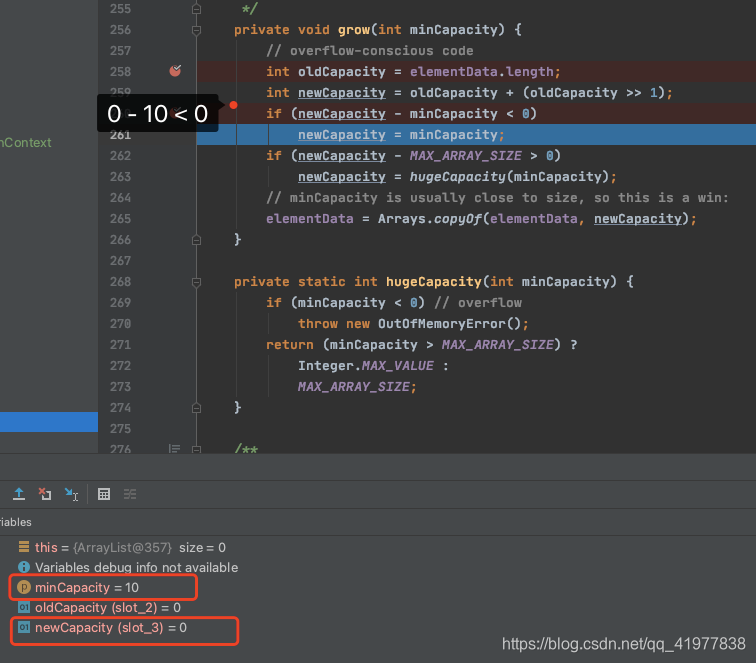
Task: Click the primitive type icon beside newCapacity
Action: click(24, 627)
